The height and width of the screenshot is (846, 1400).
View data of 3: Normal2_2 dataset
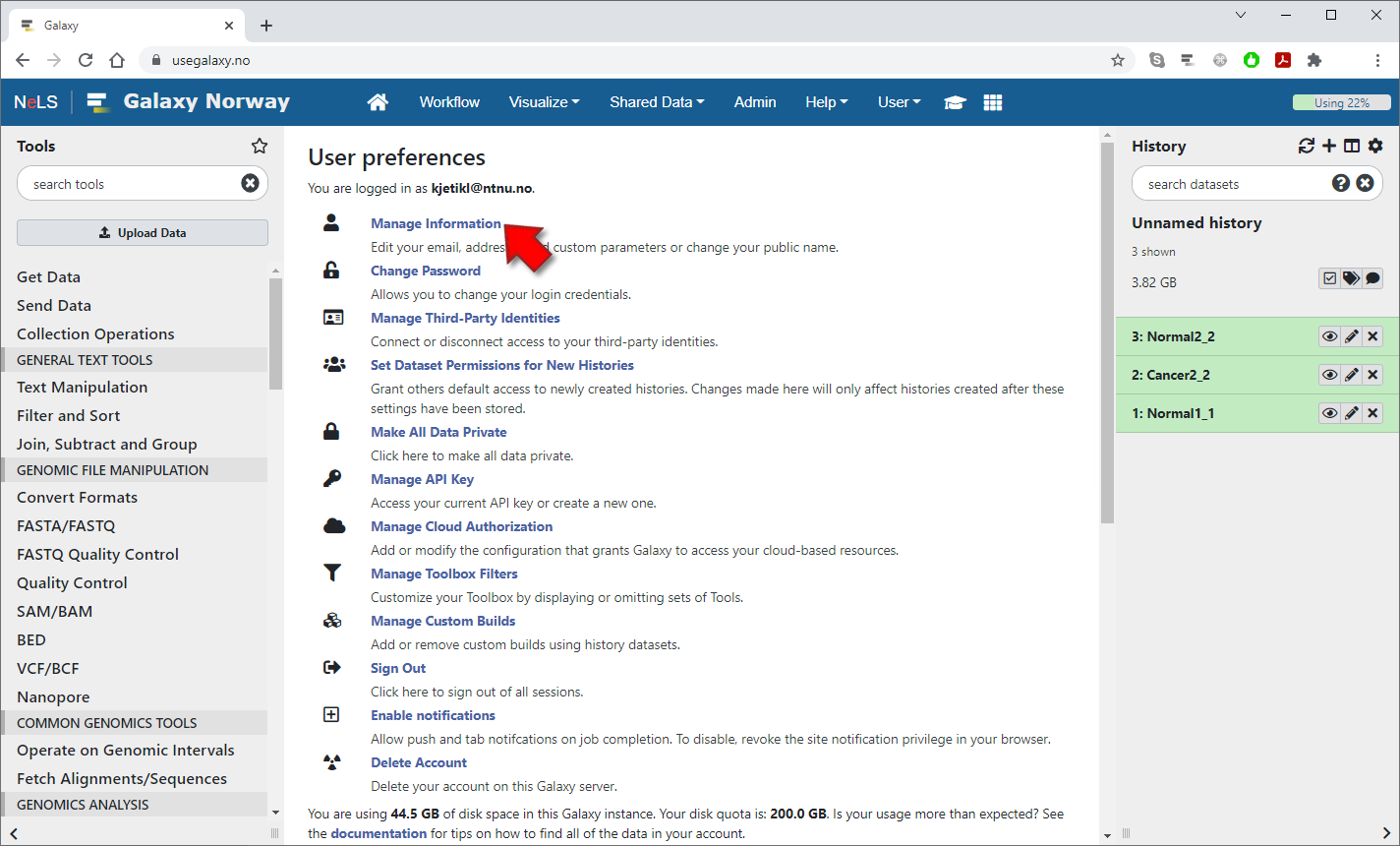coord(1329,336)
